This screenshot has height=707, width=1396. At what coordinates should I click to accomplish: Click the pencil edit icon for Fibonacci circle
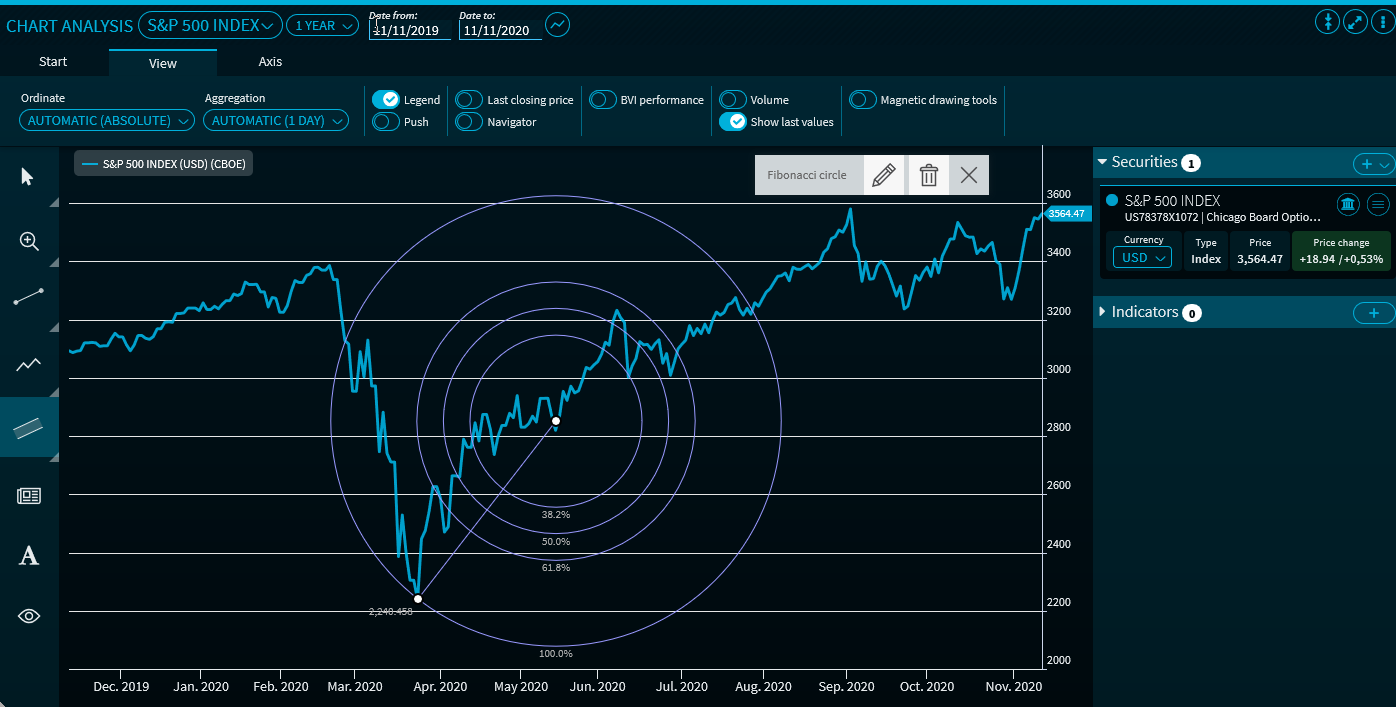883,175
